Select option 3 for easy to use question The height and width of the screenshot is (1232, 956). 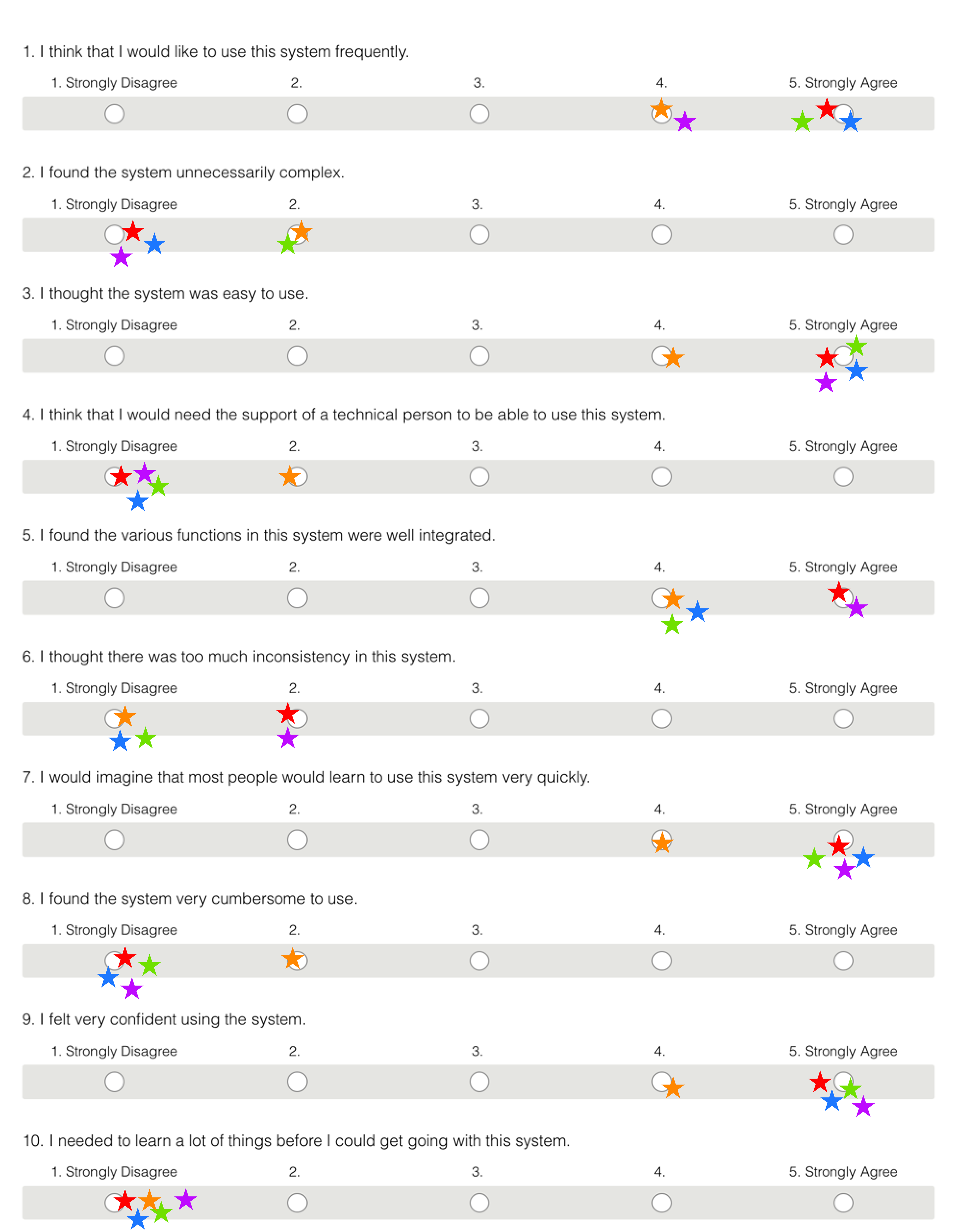click(x=479, y=356)
